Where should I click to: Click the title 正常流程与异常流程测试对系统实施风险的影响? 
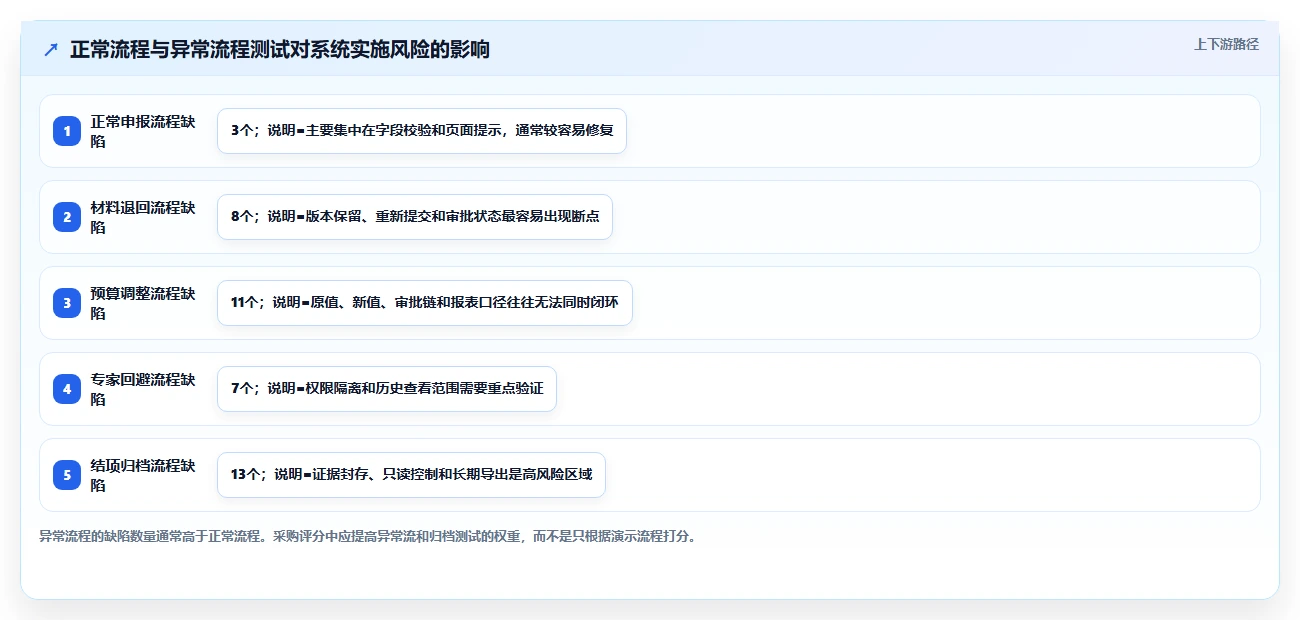click(280, 49)
